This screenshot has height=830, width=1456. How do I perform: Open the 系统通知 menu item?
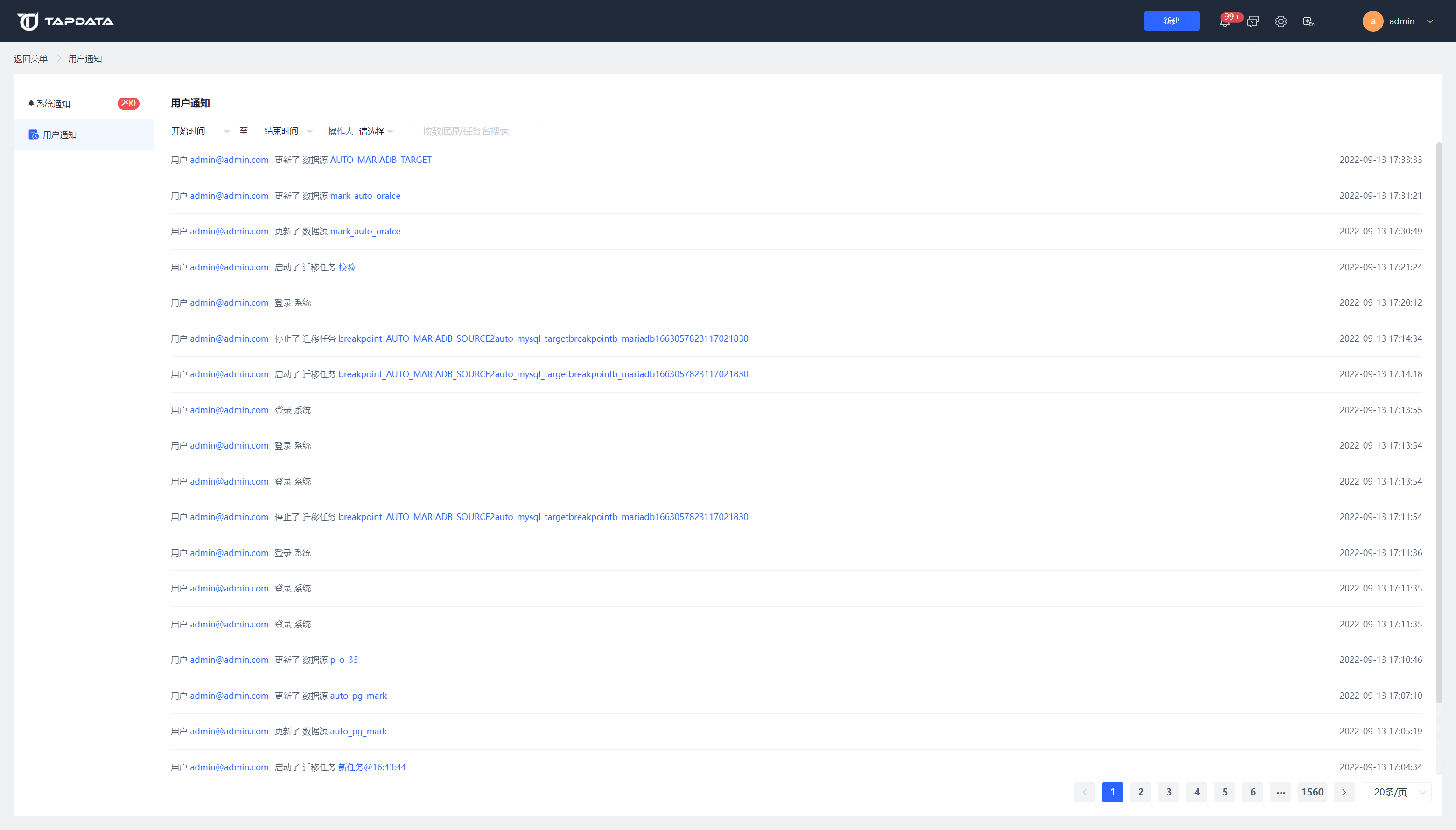(54, 104)
